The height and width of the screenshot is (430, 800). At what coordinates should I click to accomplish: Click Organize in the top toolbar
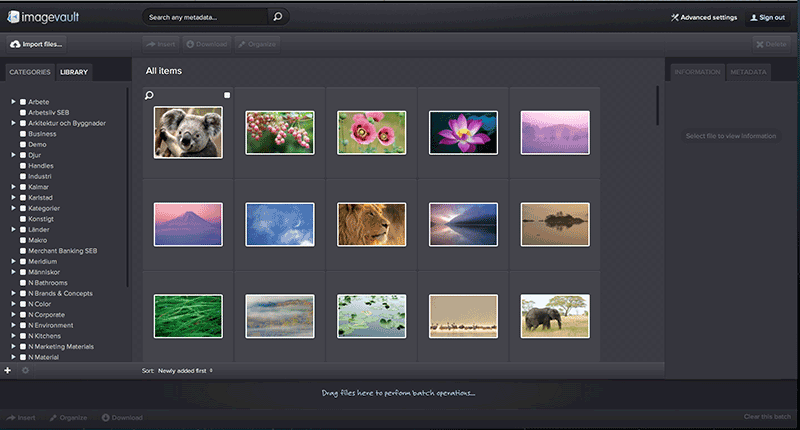pyautogui.click(x=257, y=44)
